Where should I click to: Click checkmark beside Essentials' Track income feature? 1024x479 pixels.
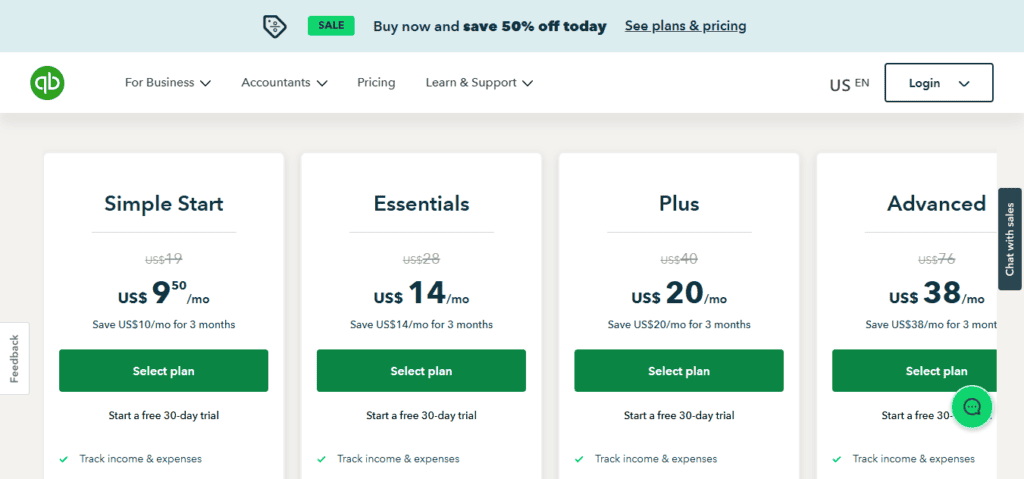click(321, 459)
